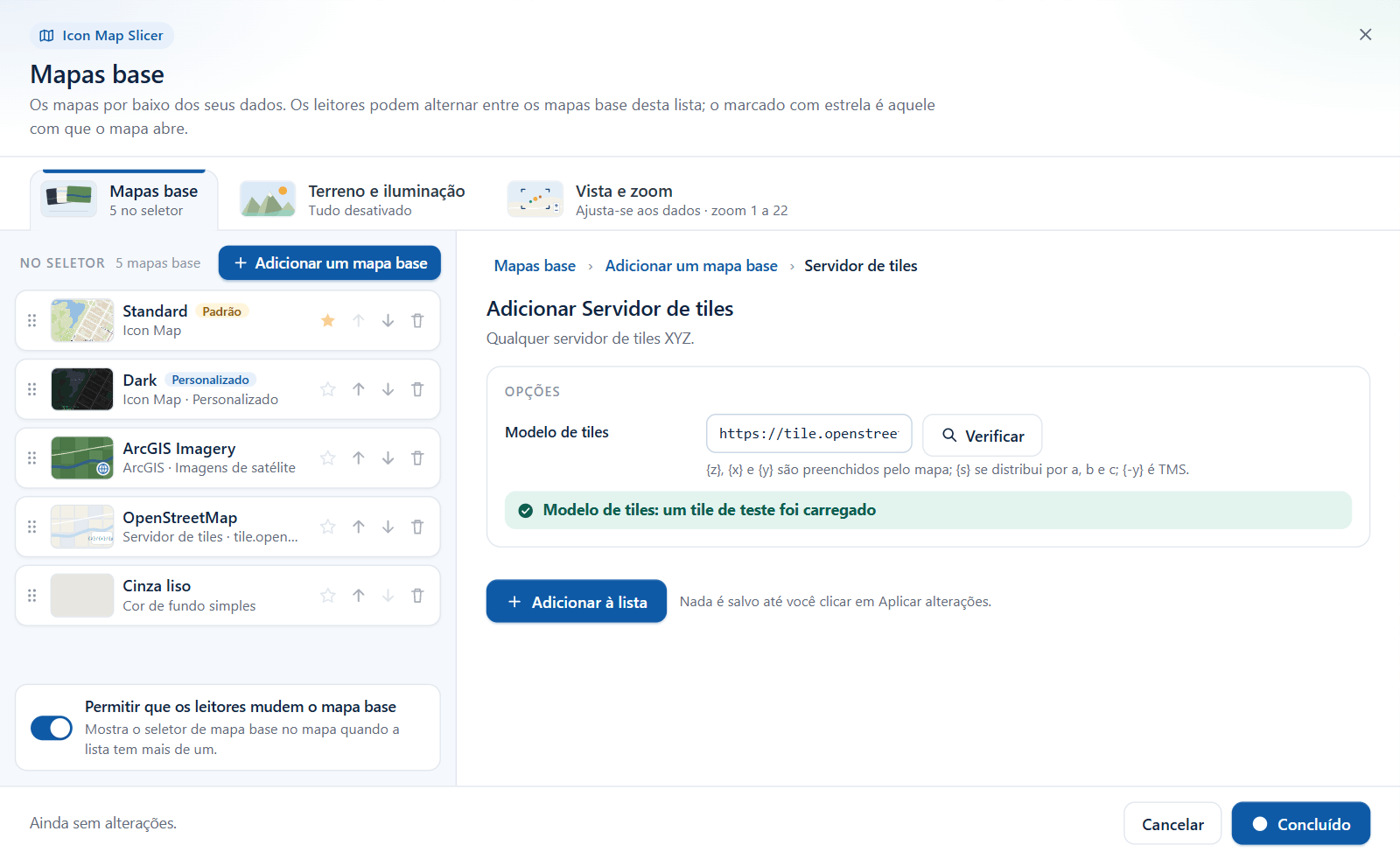Close the Mapas base dialog
This screenshot has width=1400, height=859.
coord(1365,35)
